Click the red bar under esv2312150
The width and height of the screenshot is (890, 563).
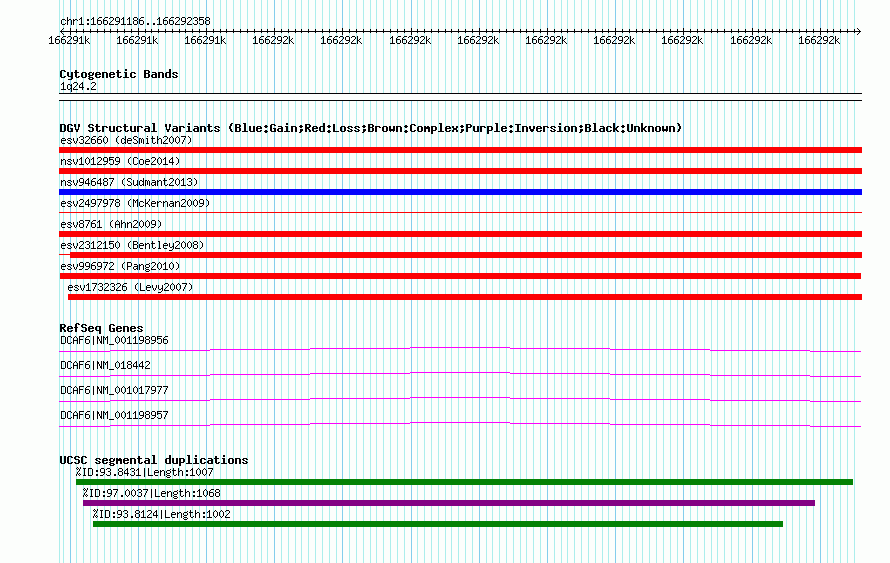click(x=465, y=255)
